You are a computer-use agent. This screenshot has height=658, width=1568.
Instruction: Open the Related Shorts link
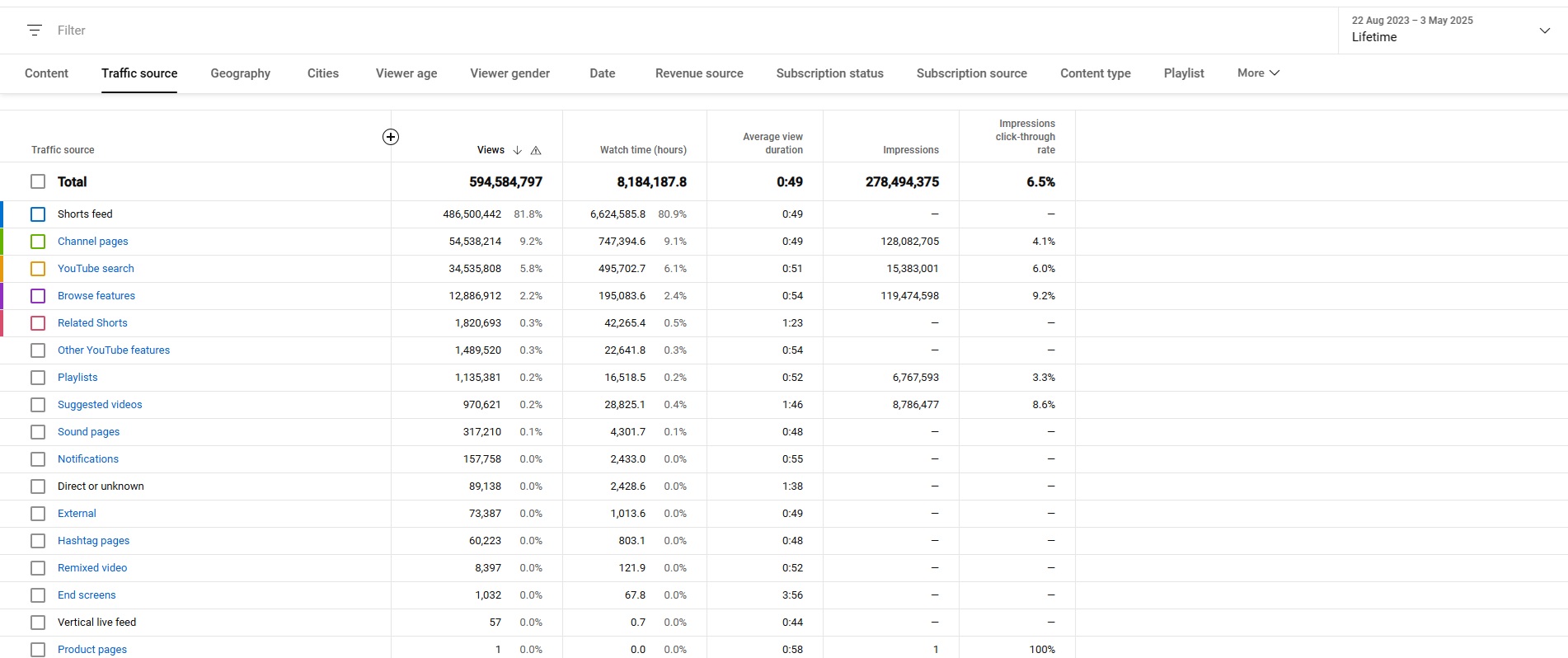pos(92,323)
